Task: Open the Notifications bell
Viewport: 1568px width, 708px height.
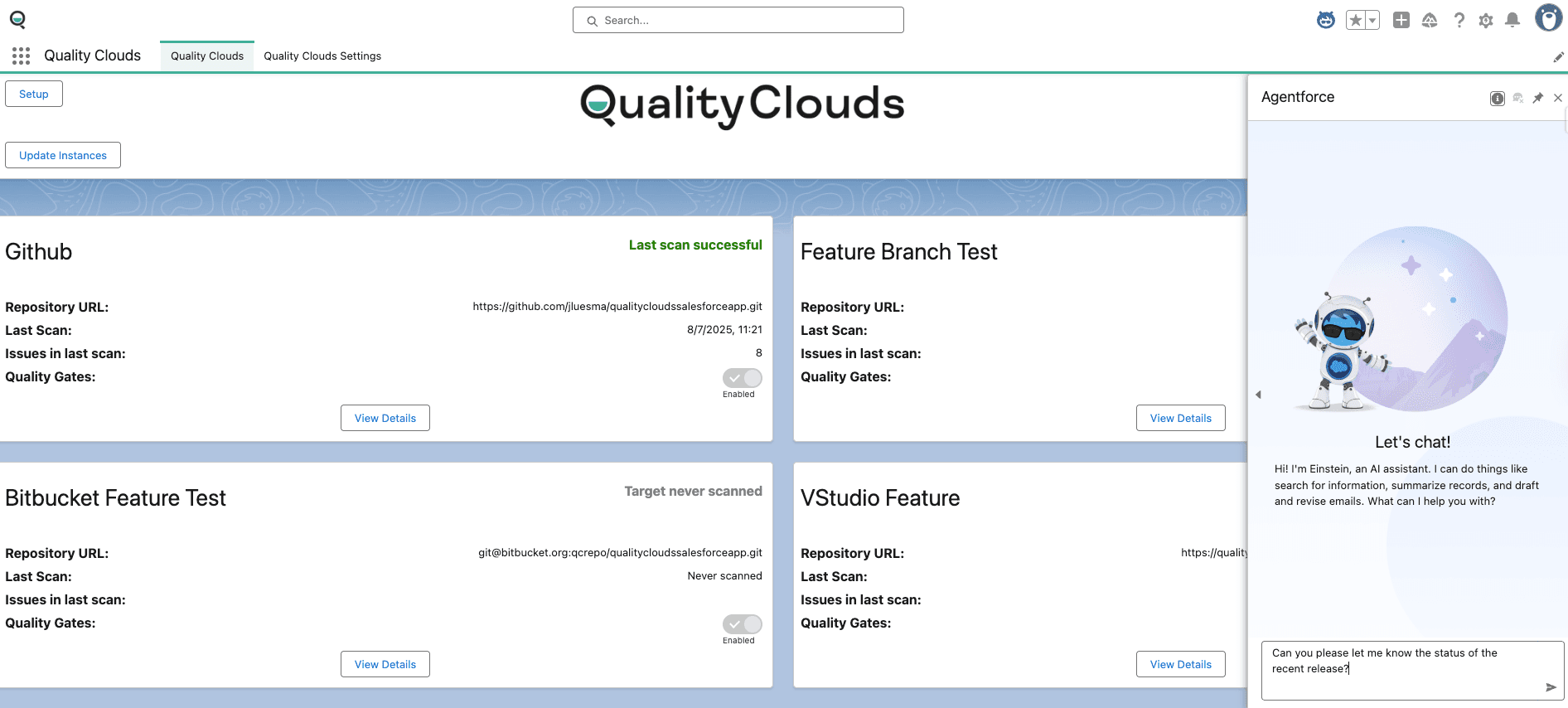Action: coord(1512,20)
